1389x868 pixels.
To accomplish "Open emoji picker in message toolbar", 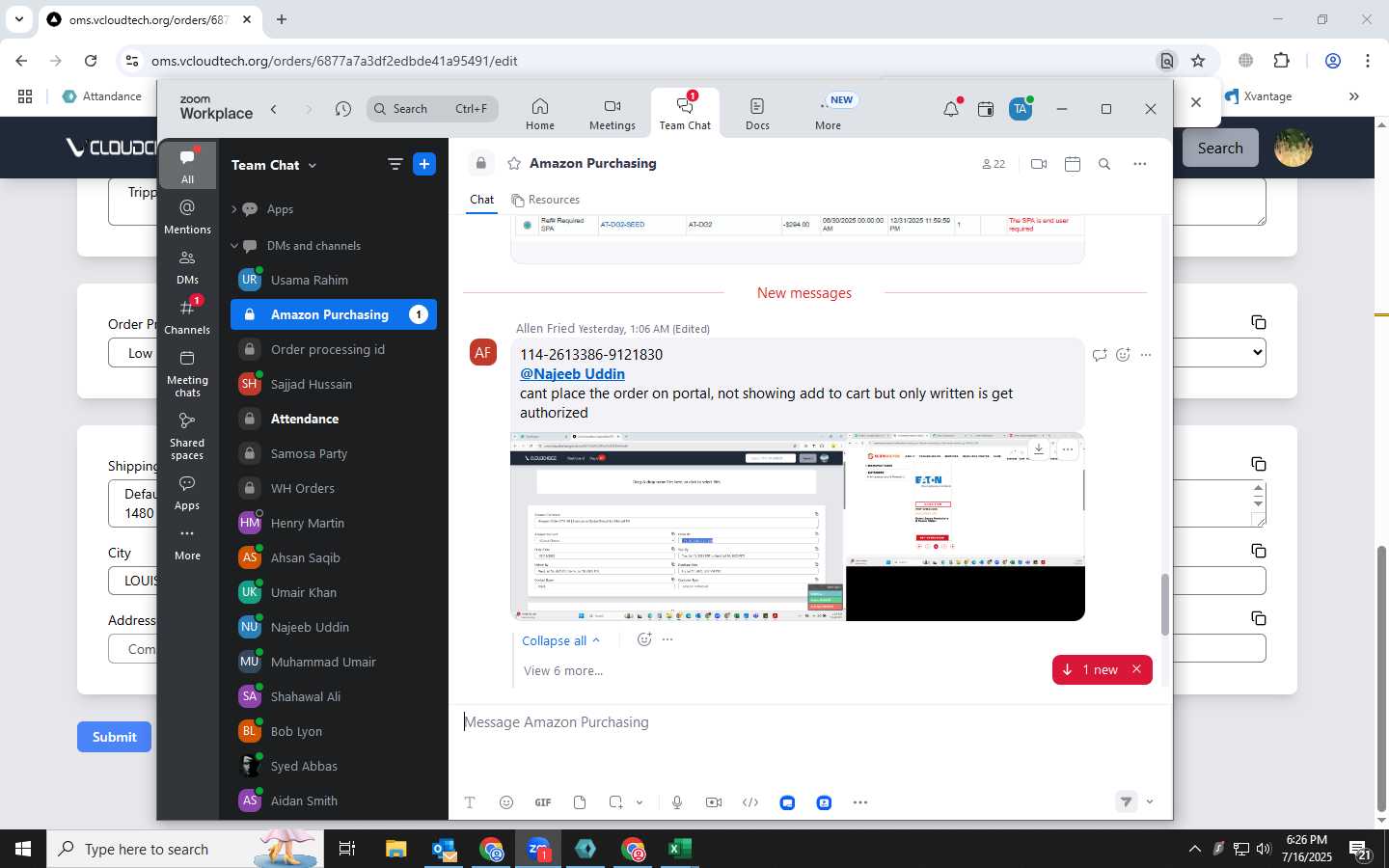I will point(506,802).
